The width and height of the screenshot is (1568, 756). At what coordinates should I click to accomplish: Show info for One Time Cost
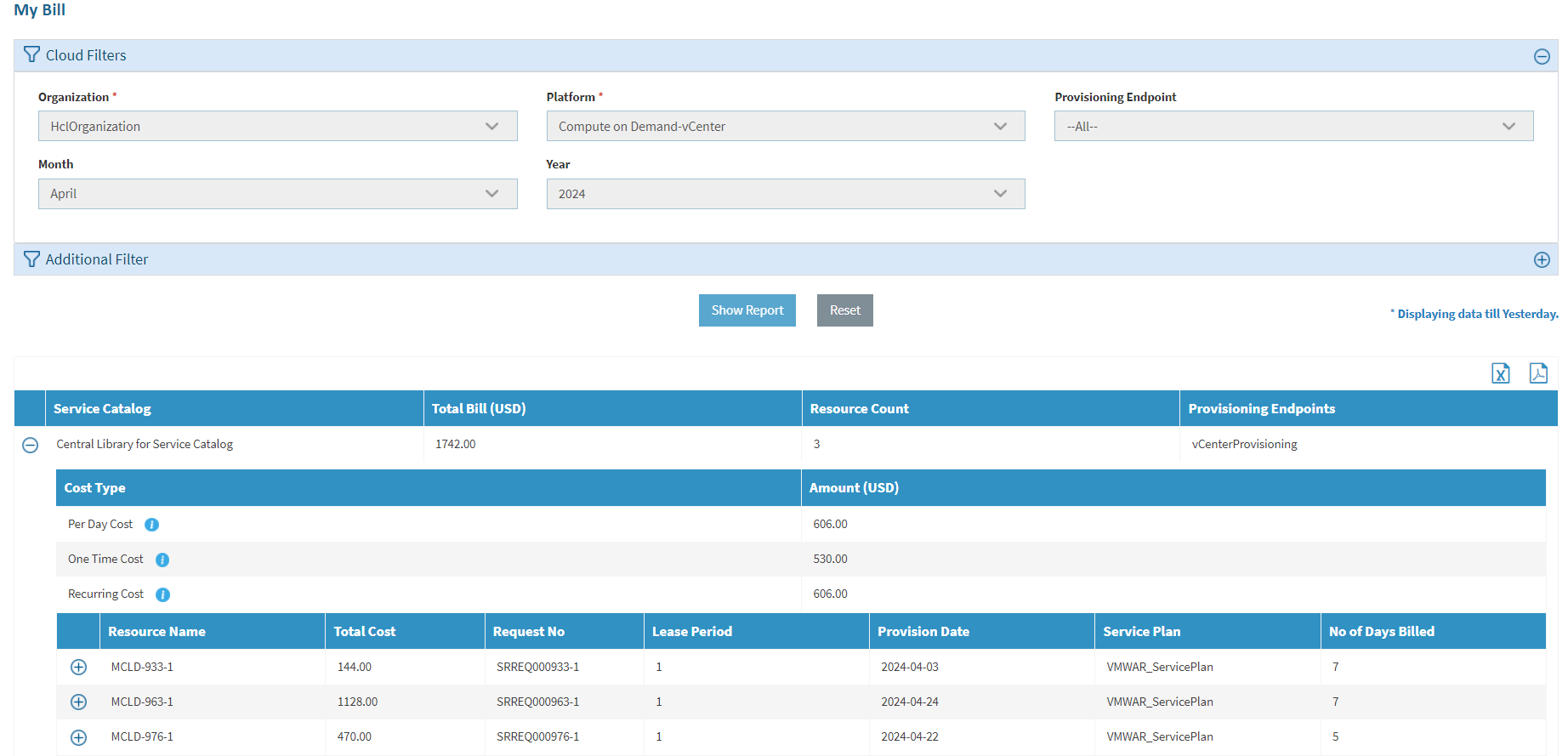click(162, 560)
